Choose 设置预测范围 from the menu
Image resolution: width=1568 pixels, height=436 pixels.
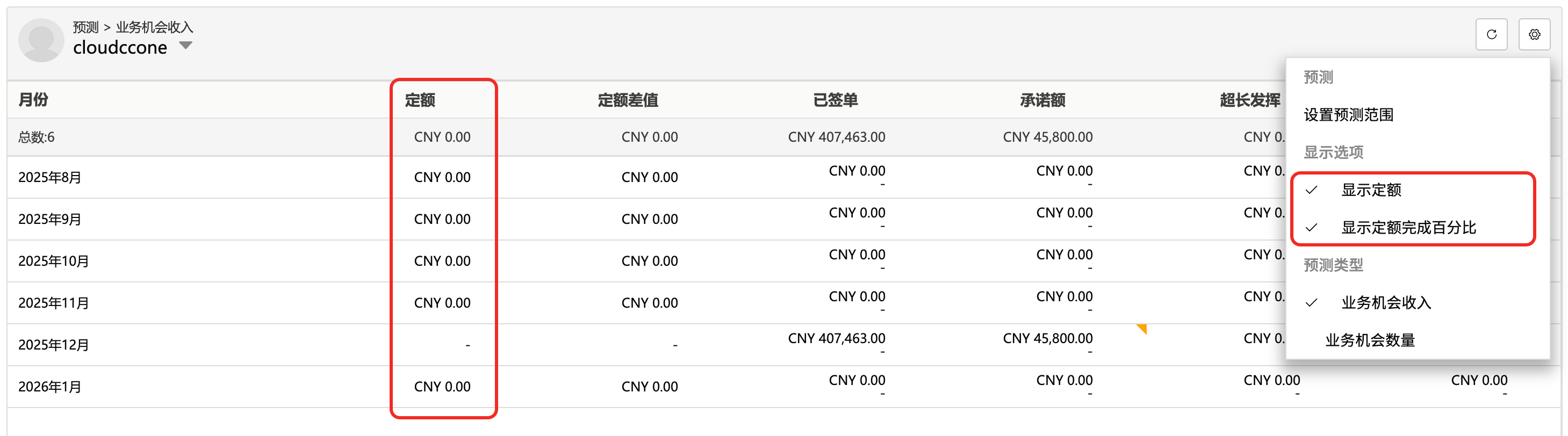click(1348, 115)
